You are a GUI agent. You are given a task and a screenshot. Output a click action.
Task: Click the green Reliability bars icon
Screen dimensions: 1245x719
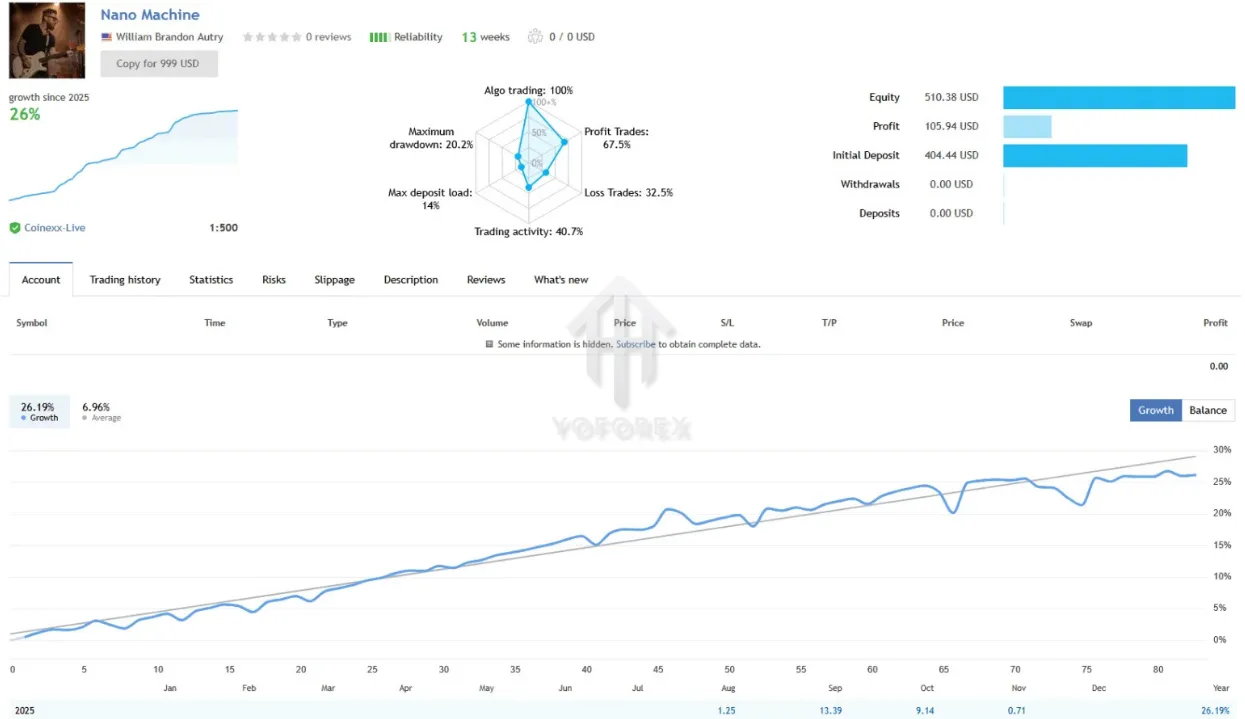click(379, 37)
